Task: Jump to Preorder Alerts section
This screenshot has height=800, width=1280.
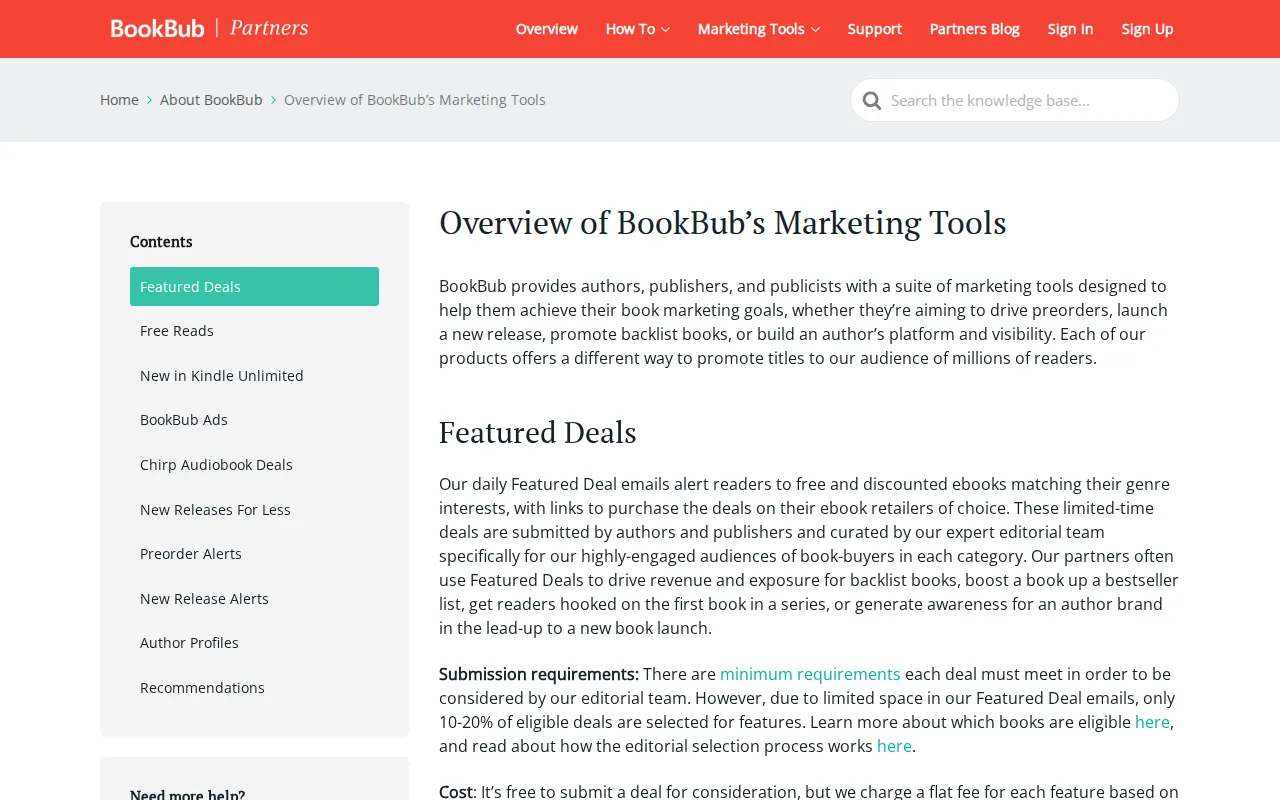Action: (x=254, y=554)
